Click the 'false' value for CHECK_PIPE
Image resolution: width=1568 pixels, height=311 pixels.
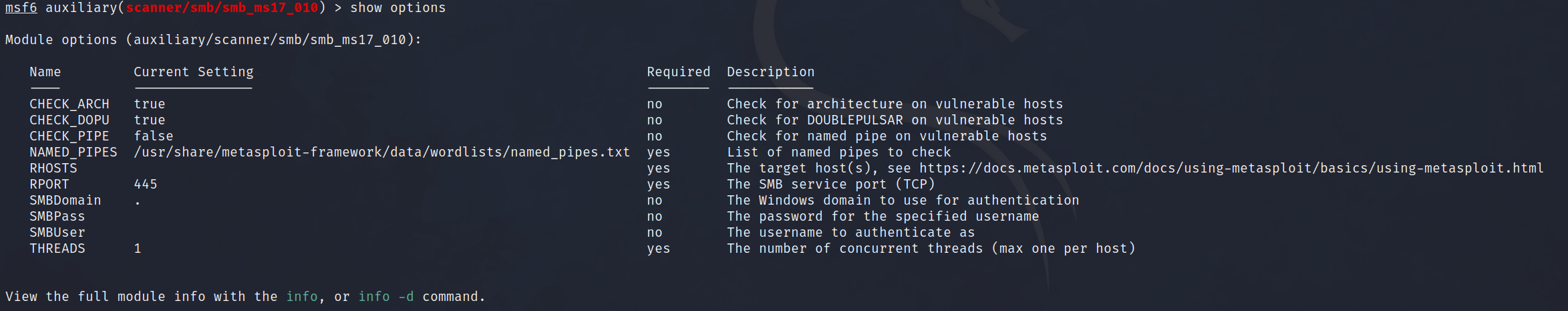(154, 136)
